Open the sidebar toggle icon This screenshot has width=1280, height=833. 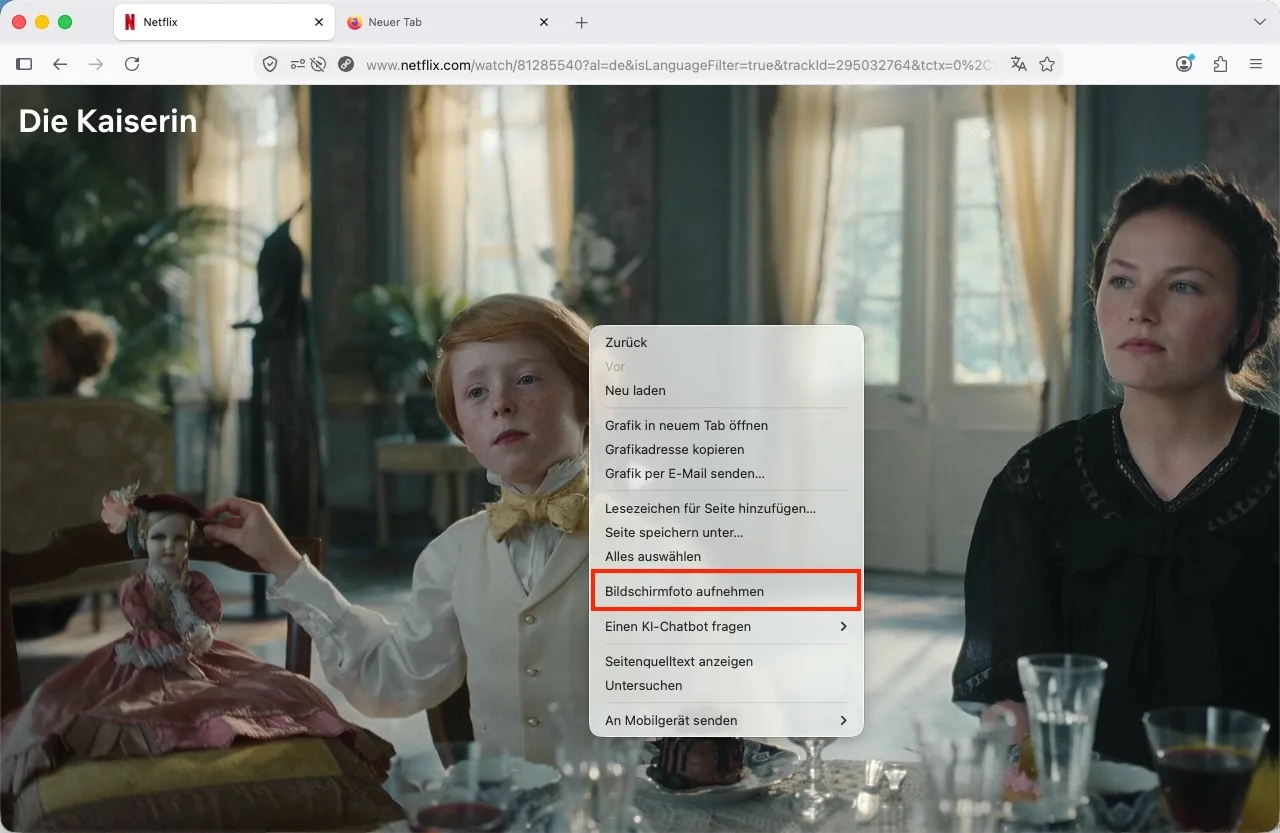[25, 64]
